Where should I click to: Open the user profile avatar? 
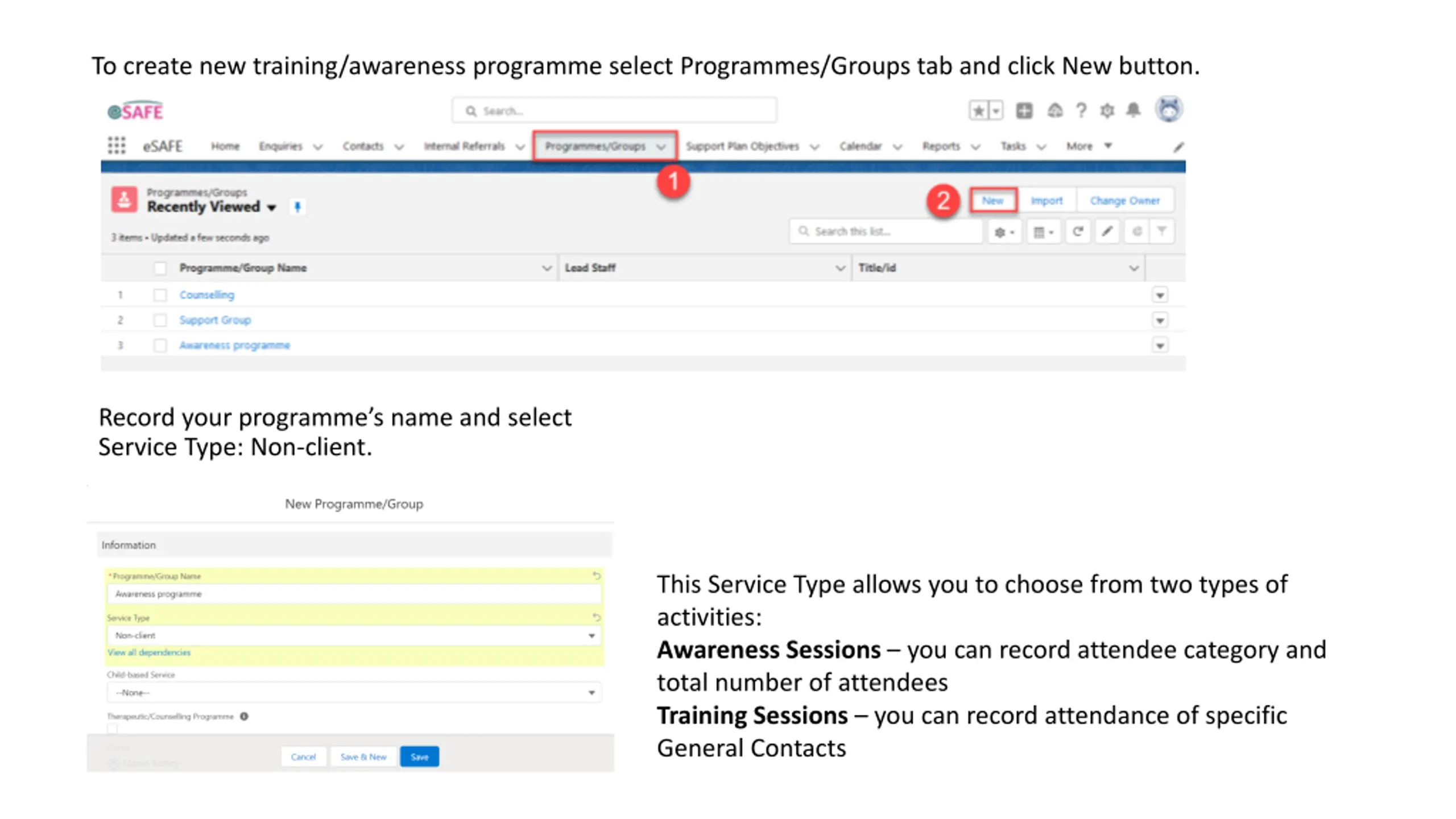[1169, 109]
